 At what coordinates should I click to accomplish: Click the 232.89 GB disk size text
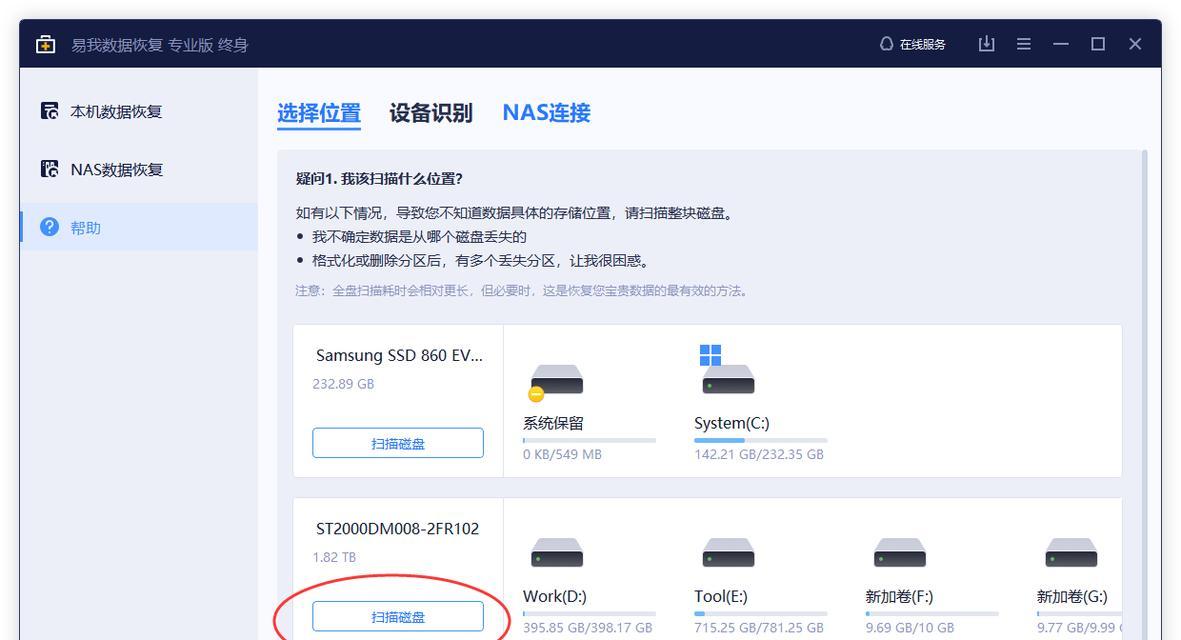click(343, 384)
